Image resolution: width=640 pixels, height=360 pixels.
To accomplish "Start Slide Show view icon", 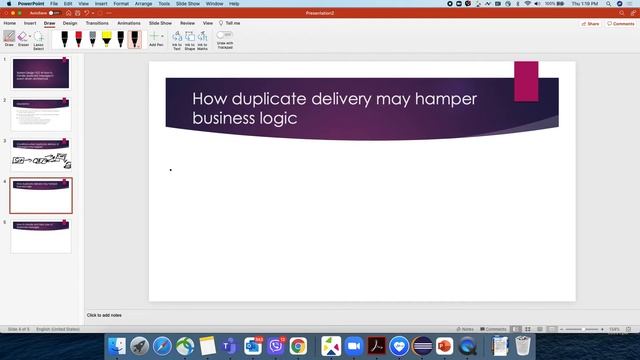I will click(x=552, y=329).
